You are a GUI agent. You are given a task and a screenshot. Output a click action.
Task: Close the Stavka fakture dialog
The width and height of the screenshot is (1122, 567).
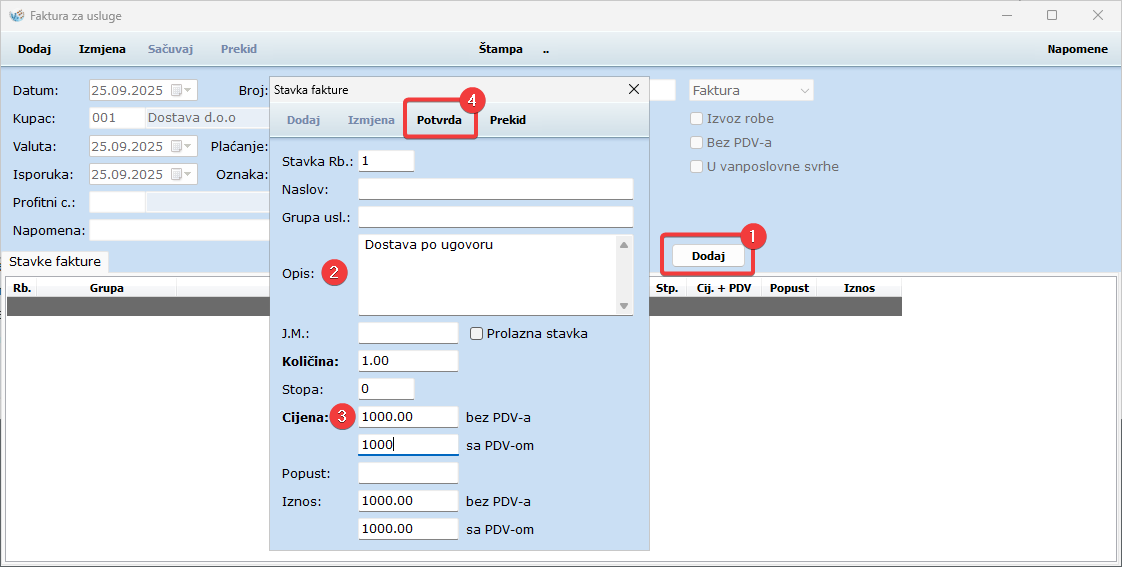coord(633,89)
